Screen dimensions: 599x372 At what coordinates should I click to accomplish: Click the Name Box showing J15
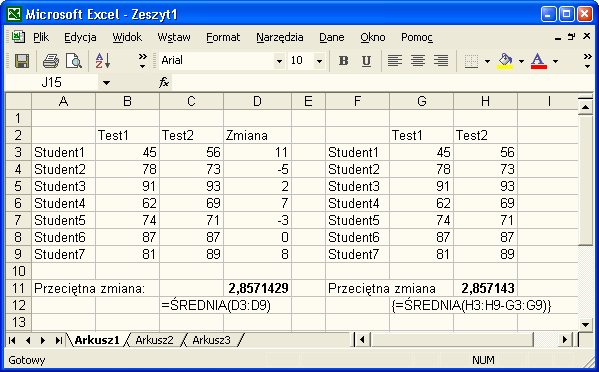point(52,82)
